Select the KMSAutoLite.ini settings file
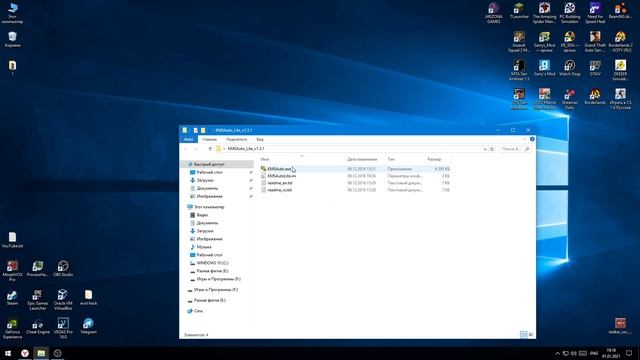640x360 pixels. pyautogui.click(x=282, y=176)
